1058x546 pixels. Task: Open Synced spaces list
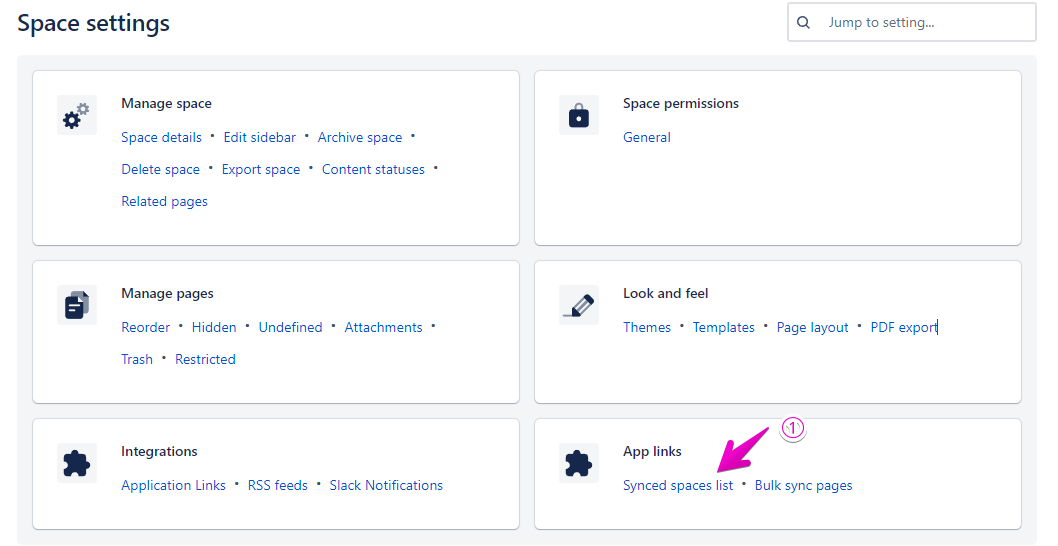pos(677,486)
